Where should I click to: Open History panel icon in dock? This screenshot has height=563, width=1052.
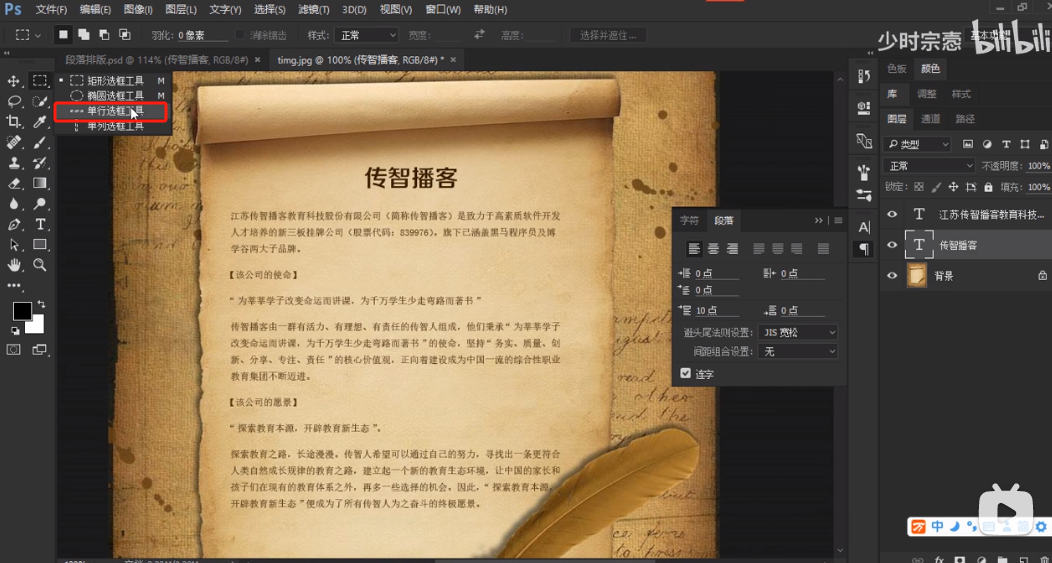point(864,76)
